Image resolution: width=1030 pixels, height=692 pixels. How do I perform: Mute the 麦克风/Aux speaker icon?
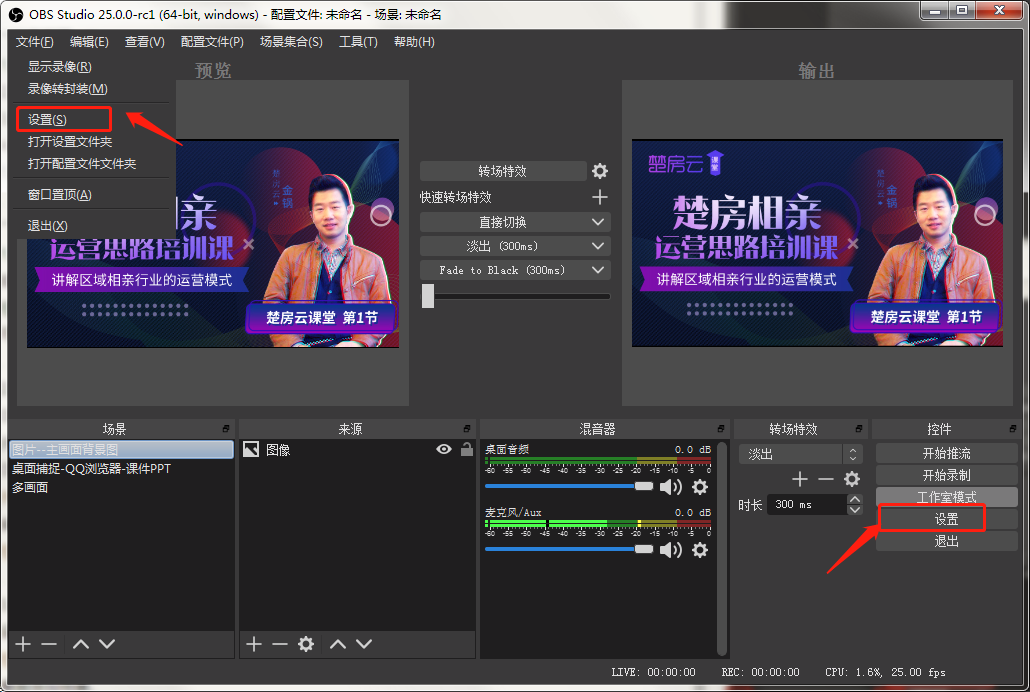(x=670, y=550)
